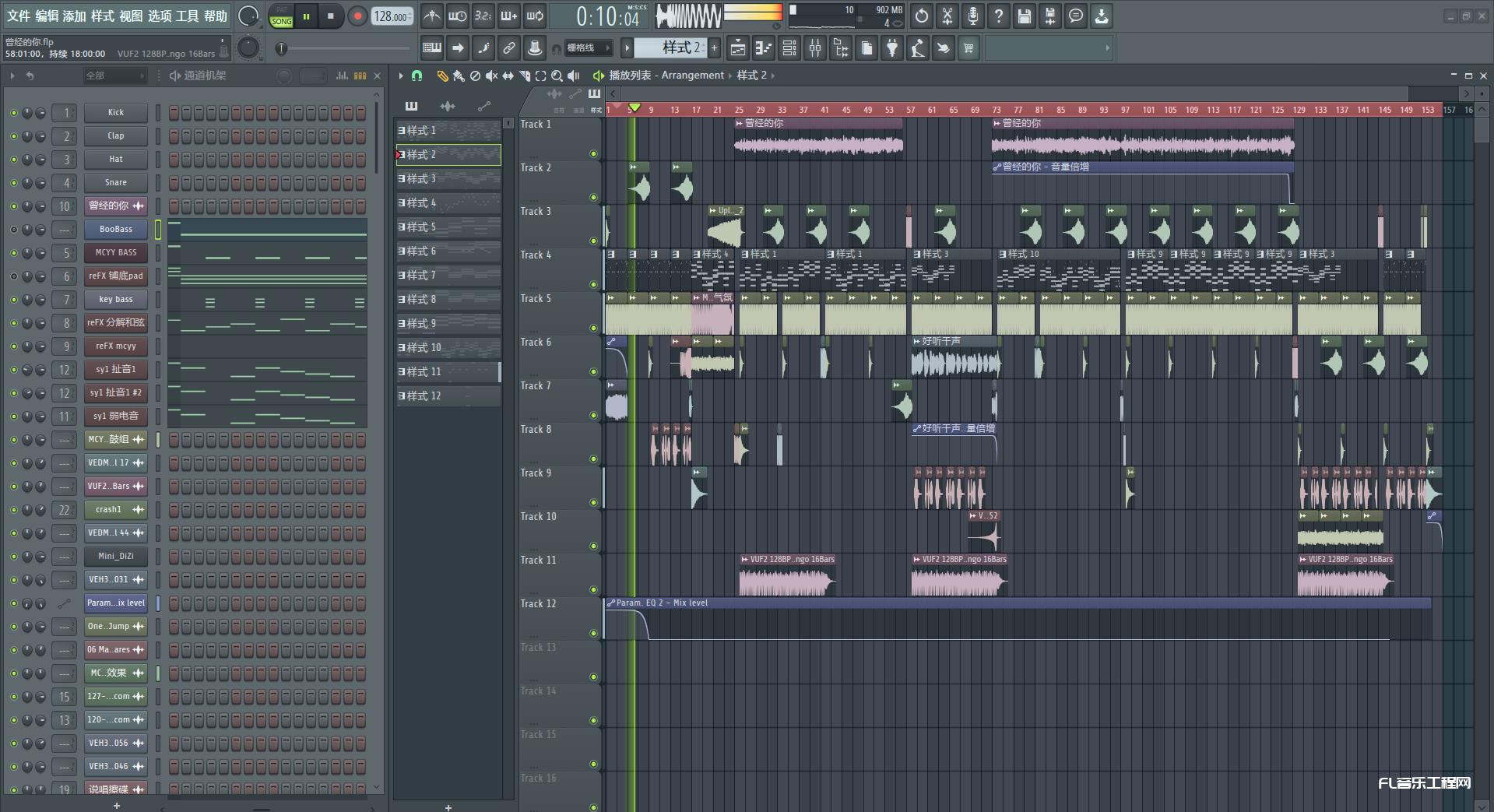Open the piano roll icon
1494x812 pixels.
point(763,48)
